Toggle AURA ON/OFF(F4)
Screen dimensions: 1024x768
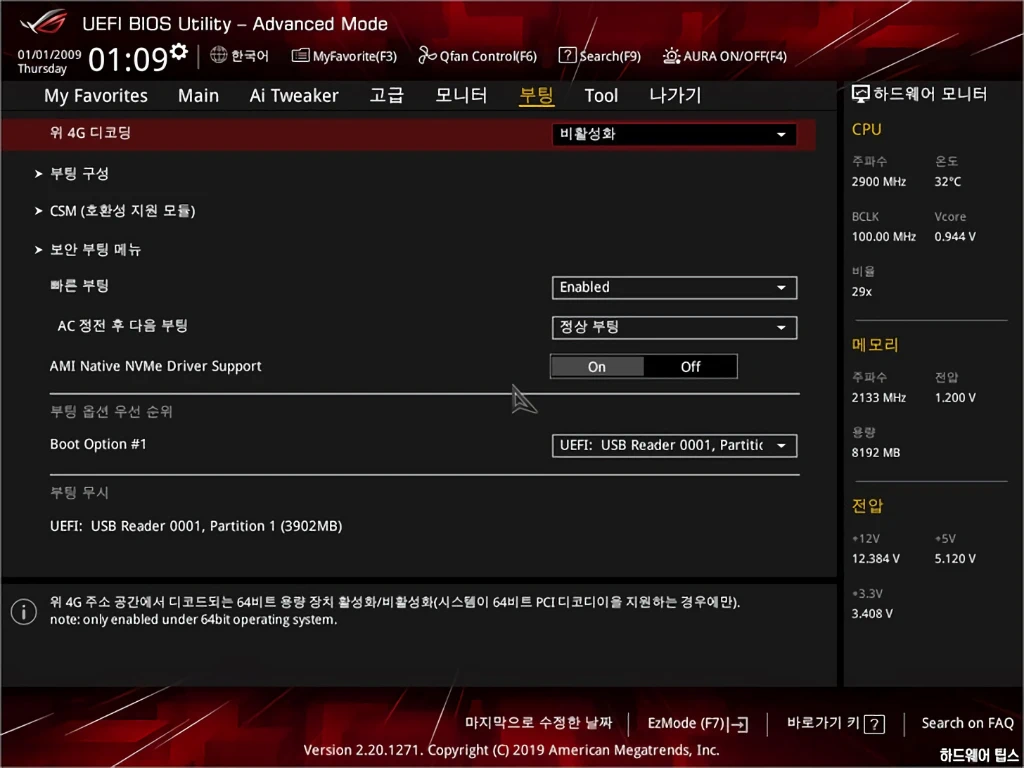(x=725, y=56)
